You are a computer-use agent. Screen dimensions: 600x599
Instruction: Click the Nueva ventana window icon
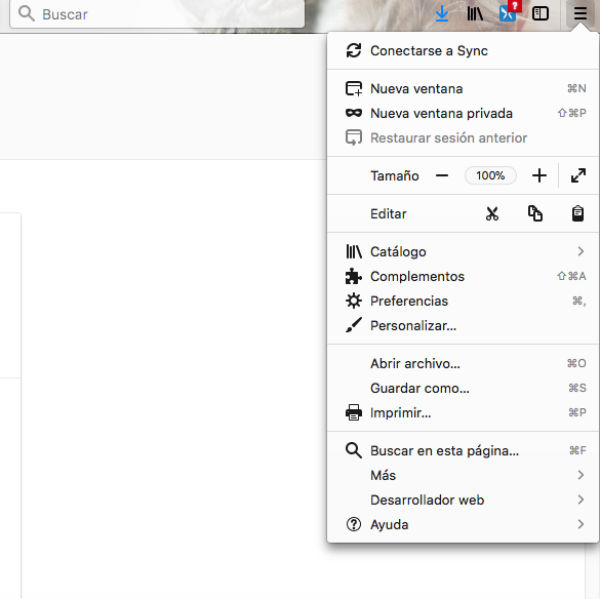click(x=354, y=88)
